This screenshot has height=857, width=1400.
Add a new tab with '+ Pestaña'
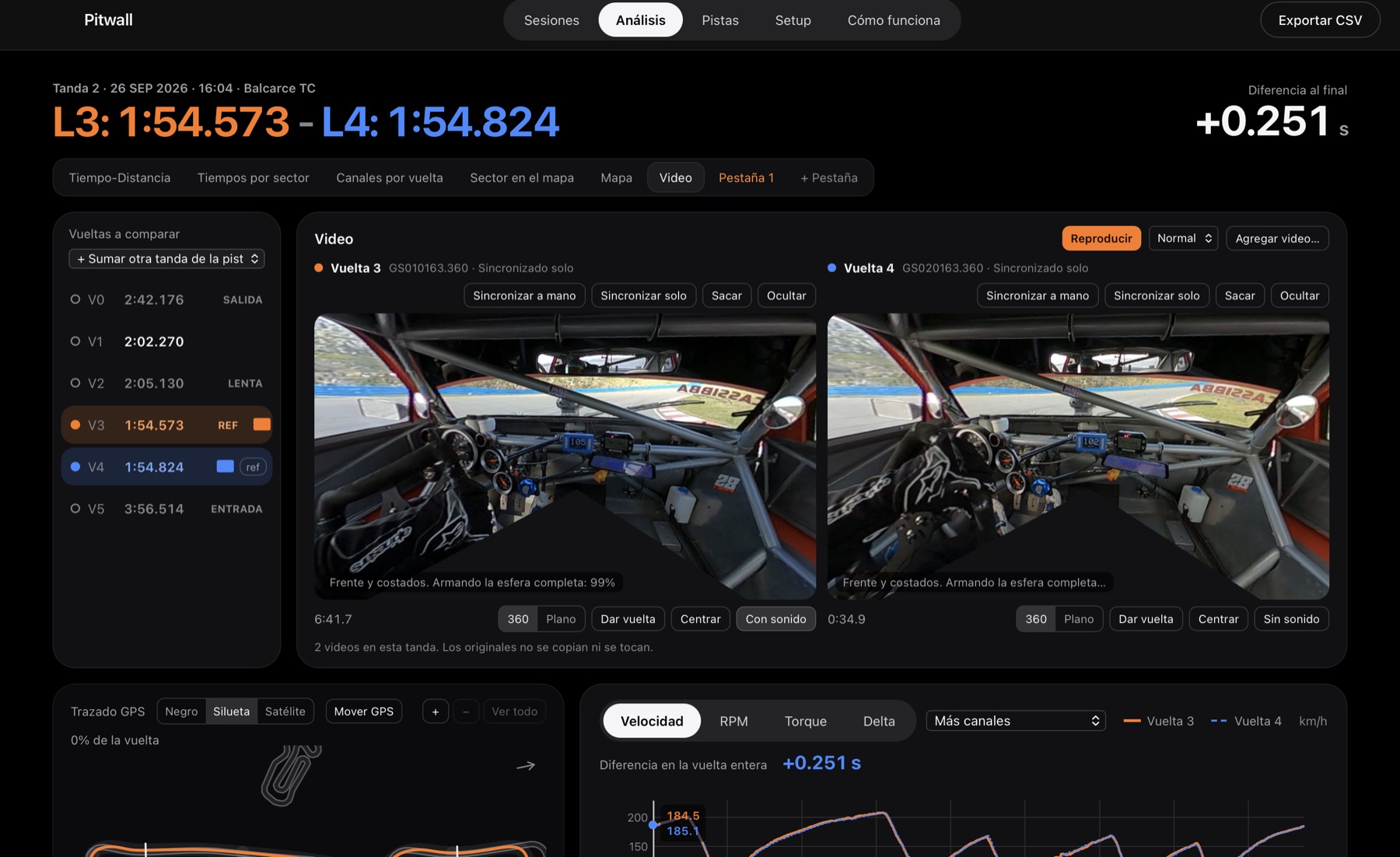[829, 178]
